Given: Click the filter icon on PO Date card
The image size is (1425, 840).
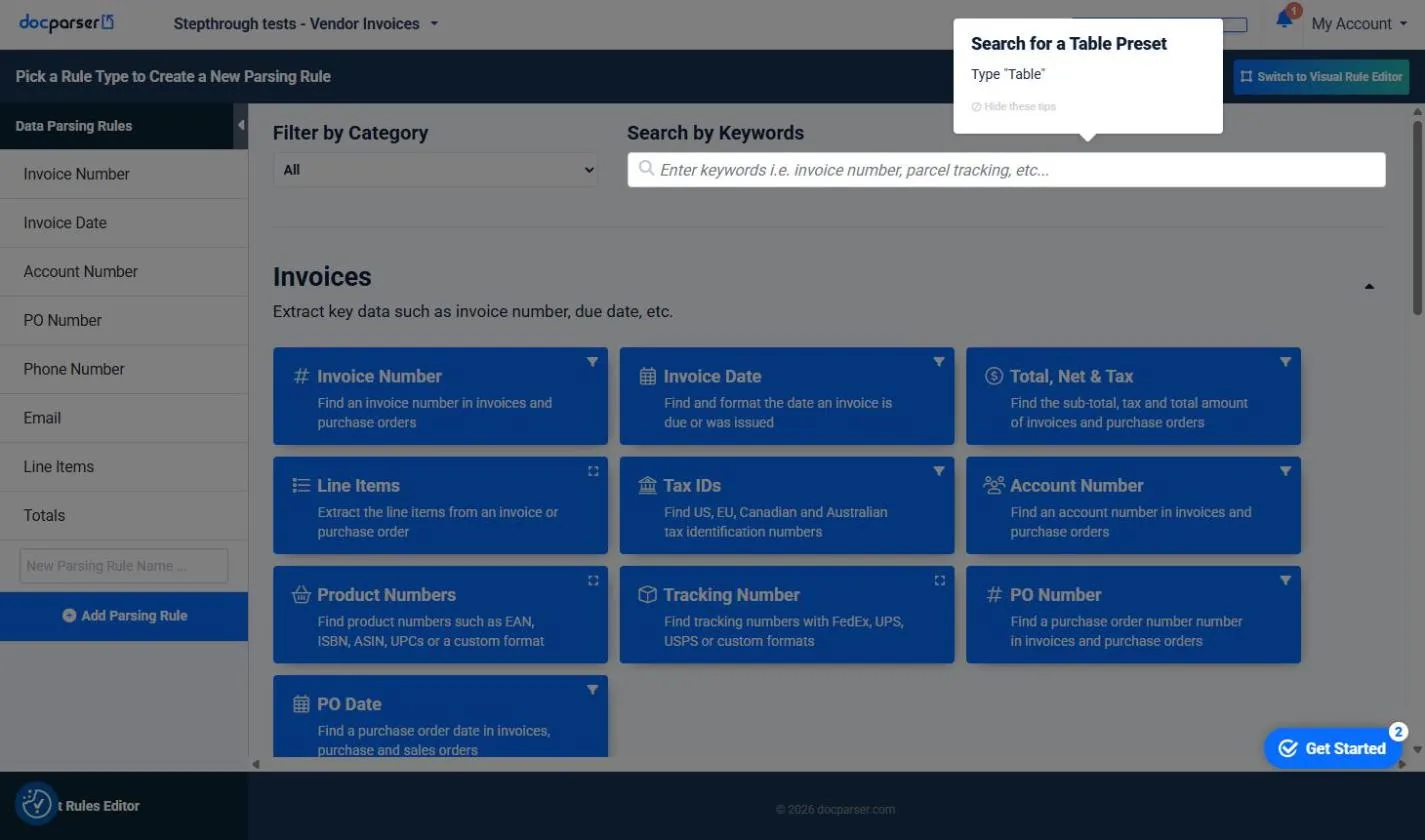Looking at the screenshot, I should click(x=592, y=689).
